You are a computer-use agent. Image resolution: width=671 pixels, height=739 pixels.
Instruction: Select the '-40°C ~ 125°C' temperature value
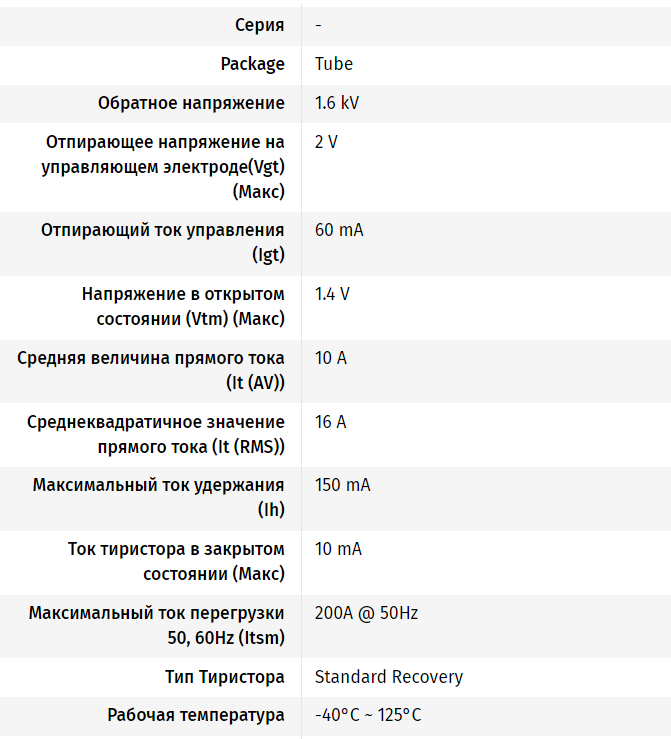pyautogui.click(x=368, y=715)
